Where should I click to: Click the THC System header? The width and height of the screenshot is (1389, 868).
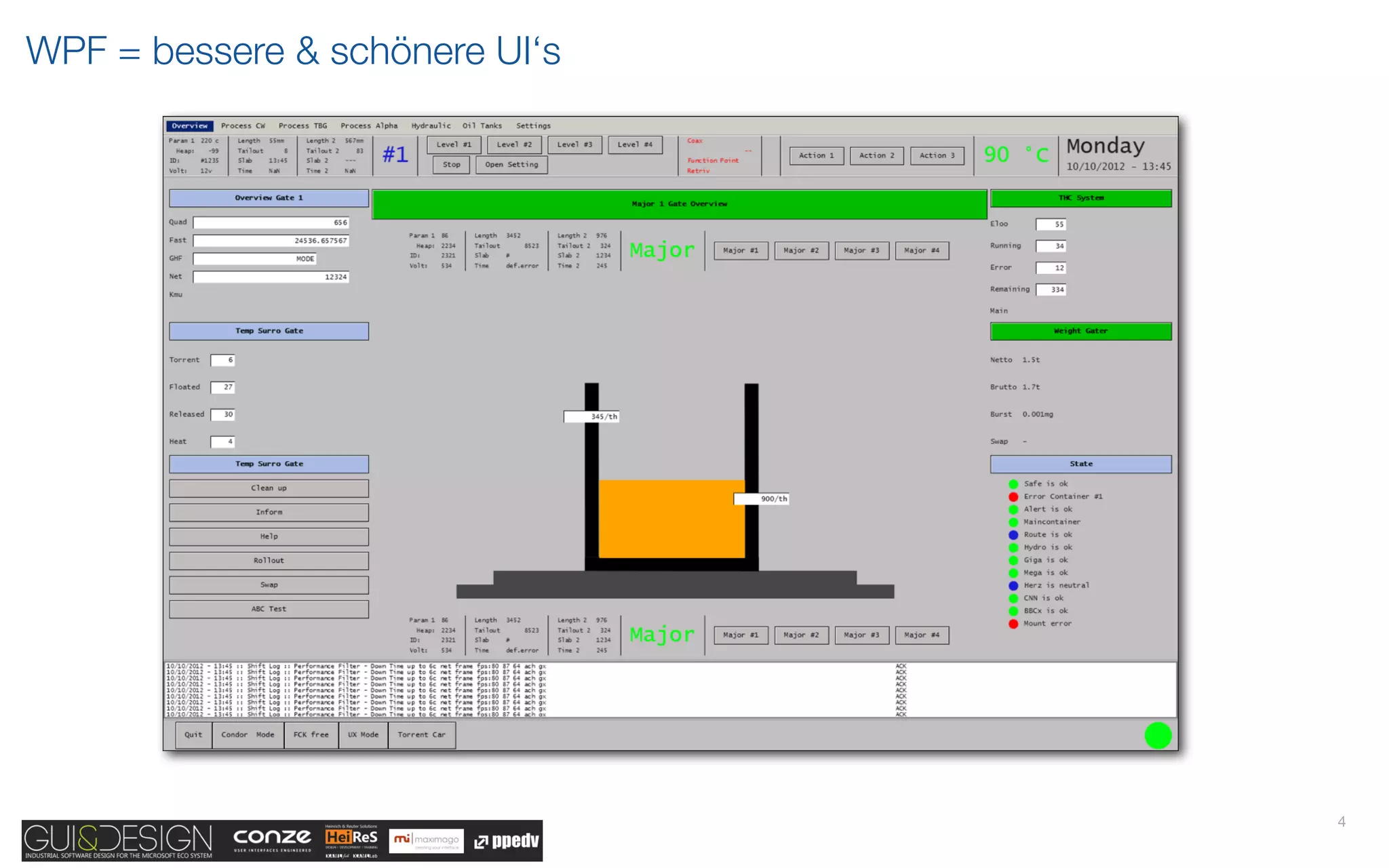tap(1080, 198)
